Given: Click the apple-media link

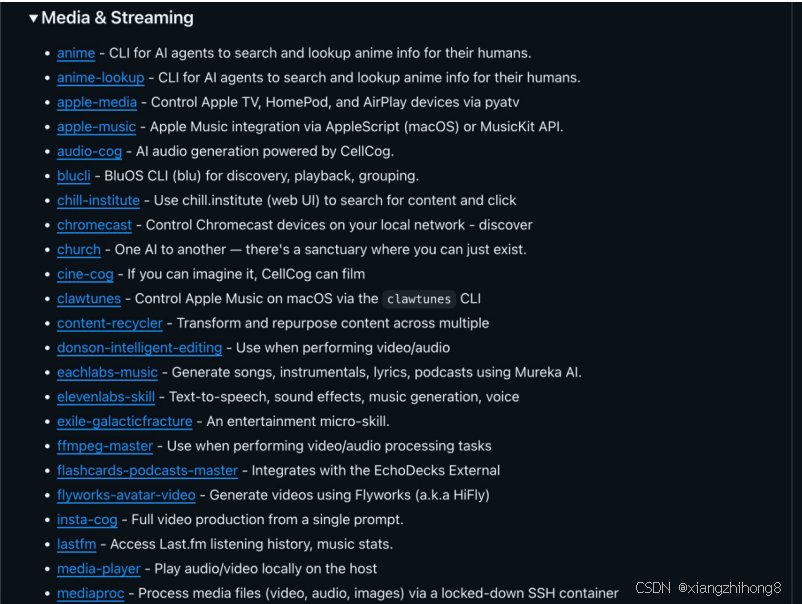Looking at the screenshot, I should [x=96, y=102].
